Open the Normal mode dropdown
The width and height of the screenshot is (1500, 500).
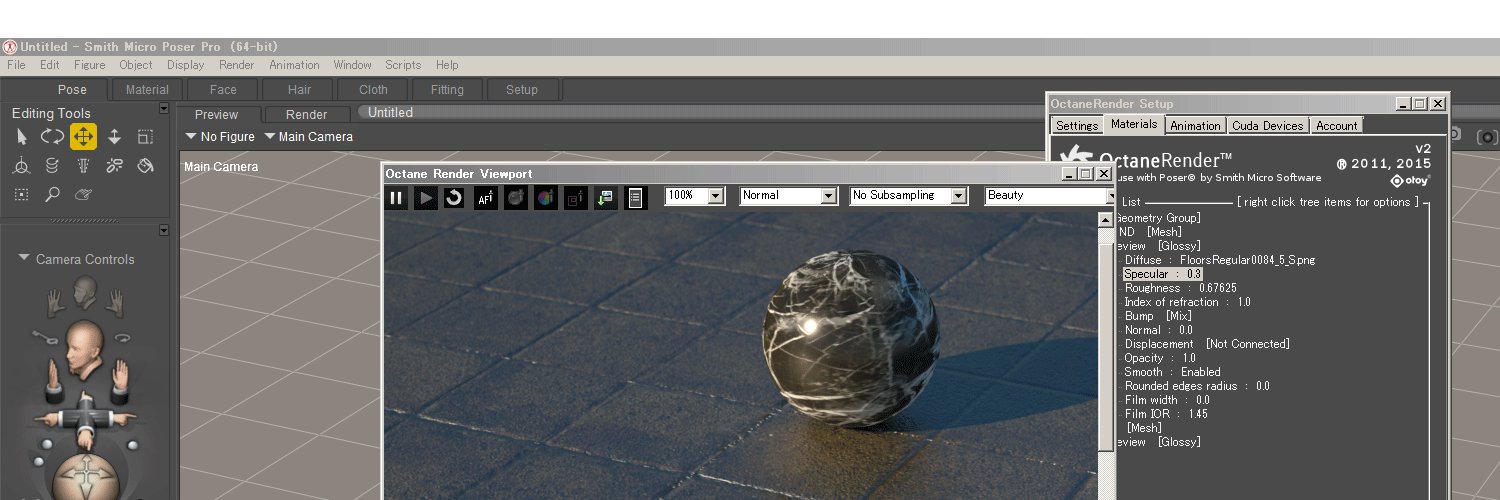[828, 196]
